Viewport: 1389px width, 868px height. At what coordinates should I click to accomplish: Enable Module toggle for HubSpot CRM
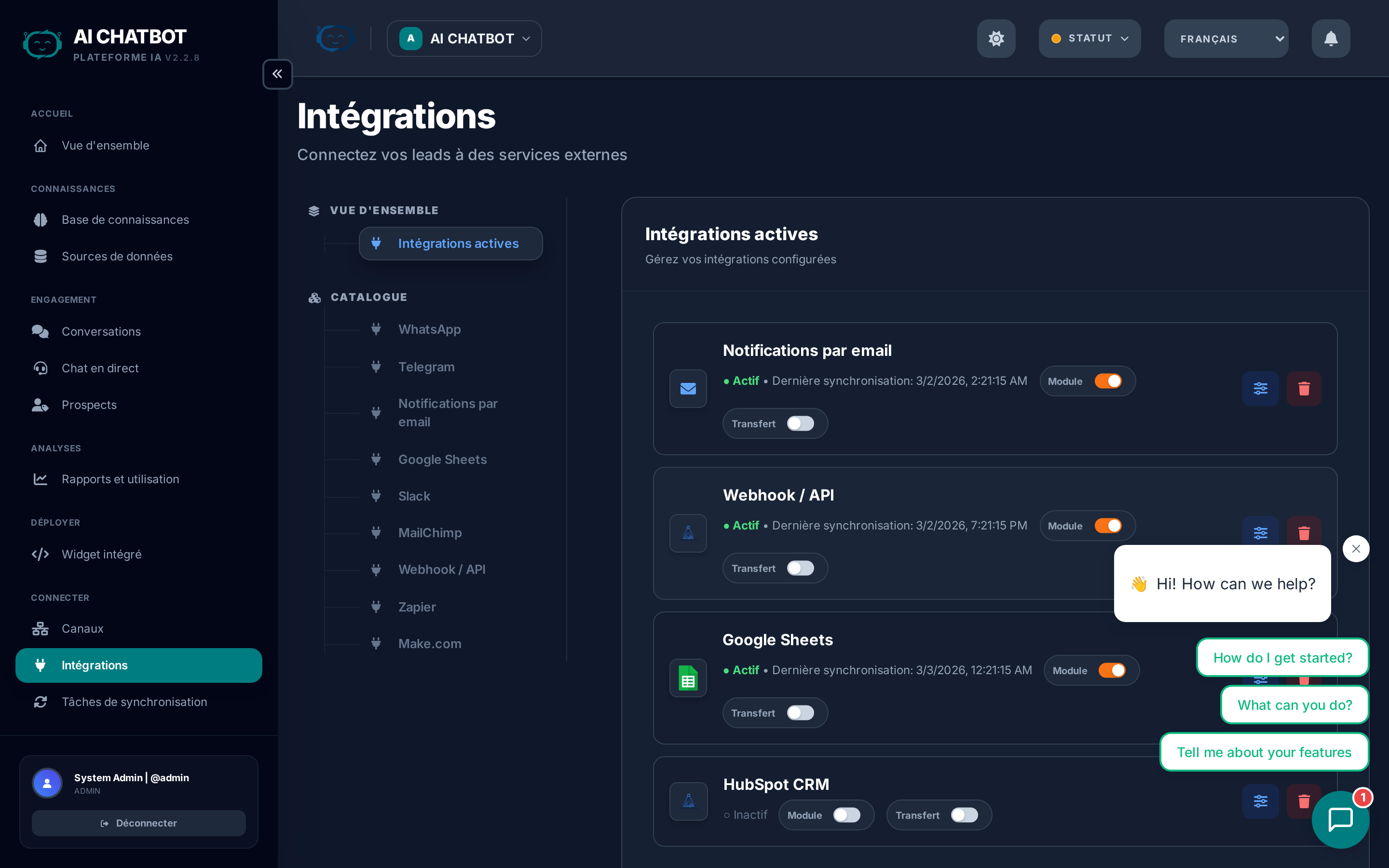pos(846,815)
